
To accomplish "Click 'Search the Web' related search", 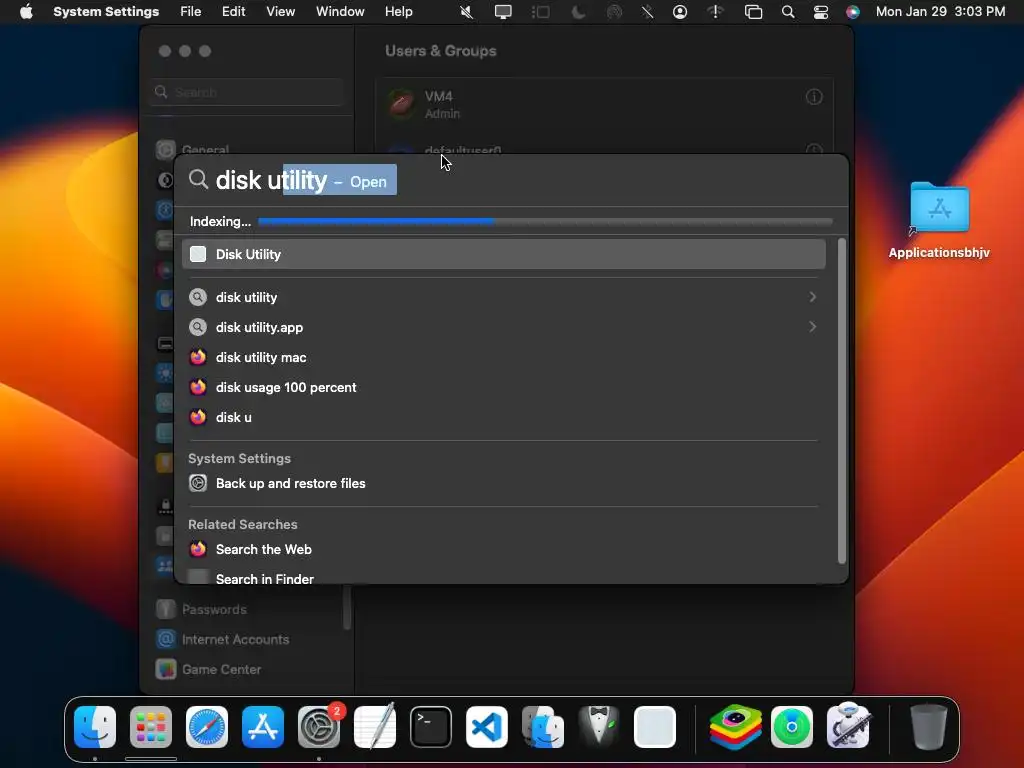I will click(x=504, y=549).
